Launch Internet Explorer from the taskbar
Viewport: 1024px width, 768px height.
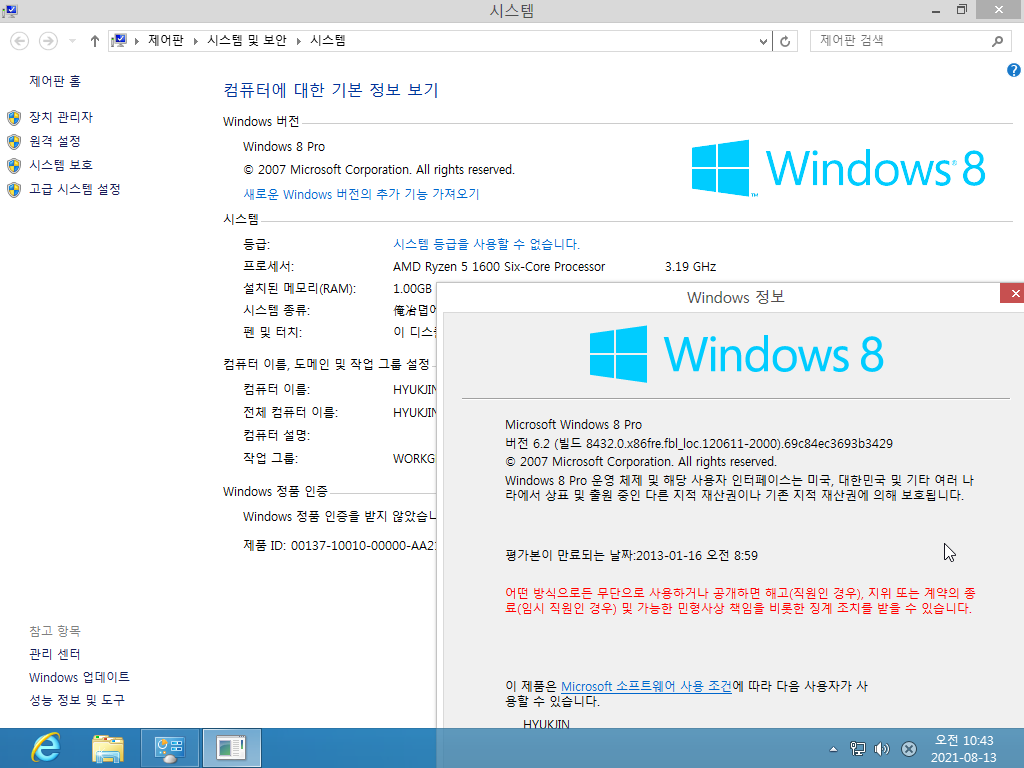pos(46,748)
